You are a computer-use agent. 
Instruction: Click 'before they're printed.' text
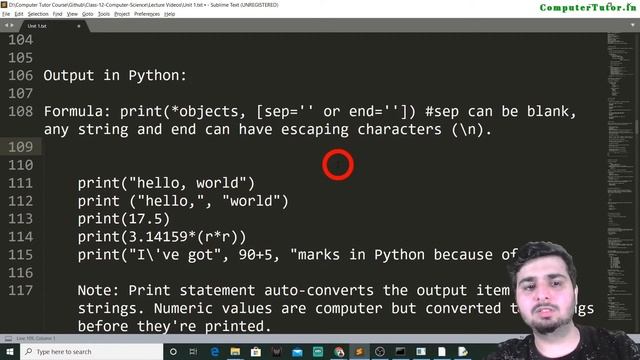click(x=174, y=326)
